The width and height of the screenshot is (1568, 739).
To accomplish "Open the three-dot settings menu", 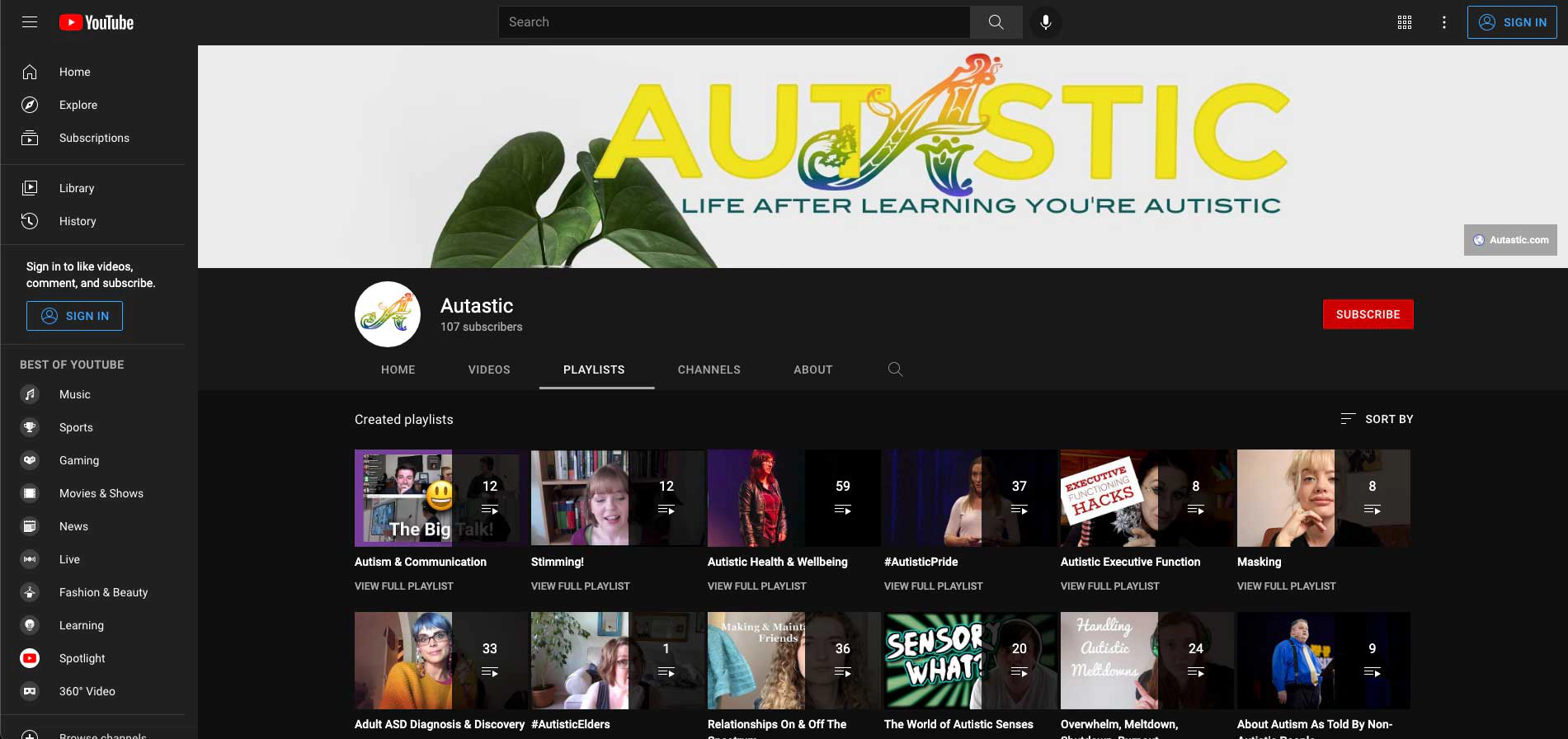I will coord(1444,22).
